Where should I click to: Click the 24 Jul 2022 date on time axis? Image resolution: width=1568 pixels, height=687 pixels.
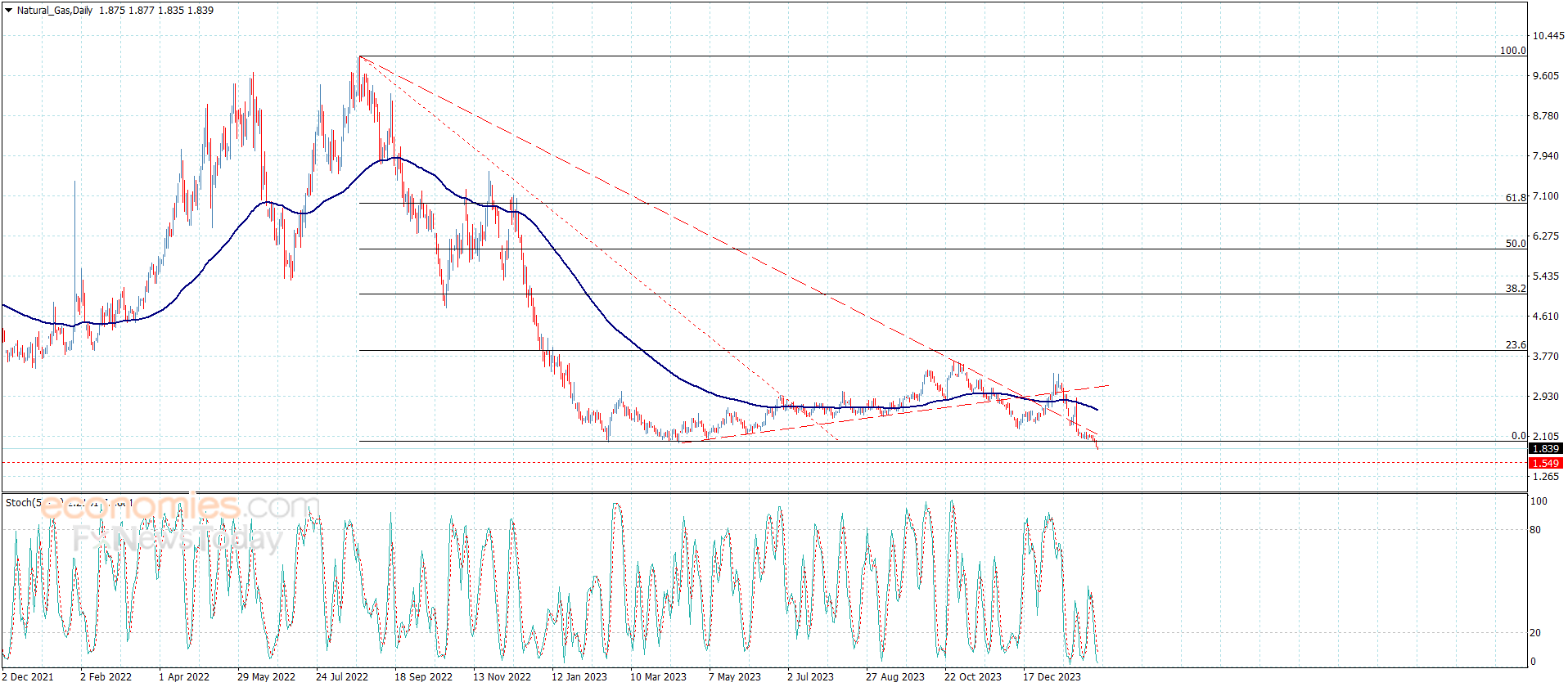pos(342,676)
